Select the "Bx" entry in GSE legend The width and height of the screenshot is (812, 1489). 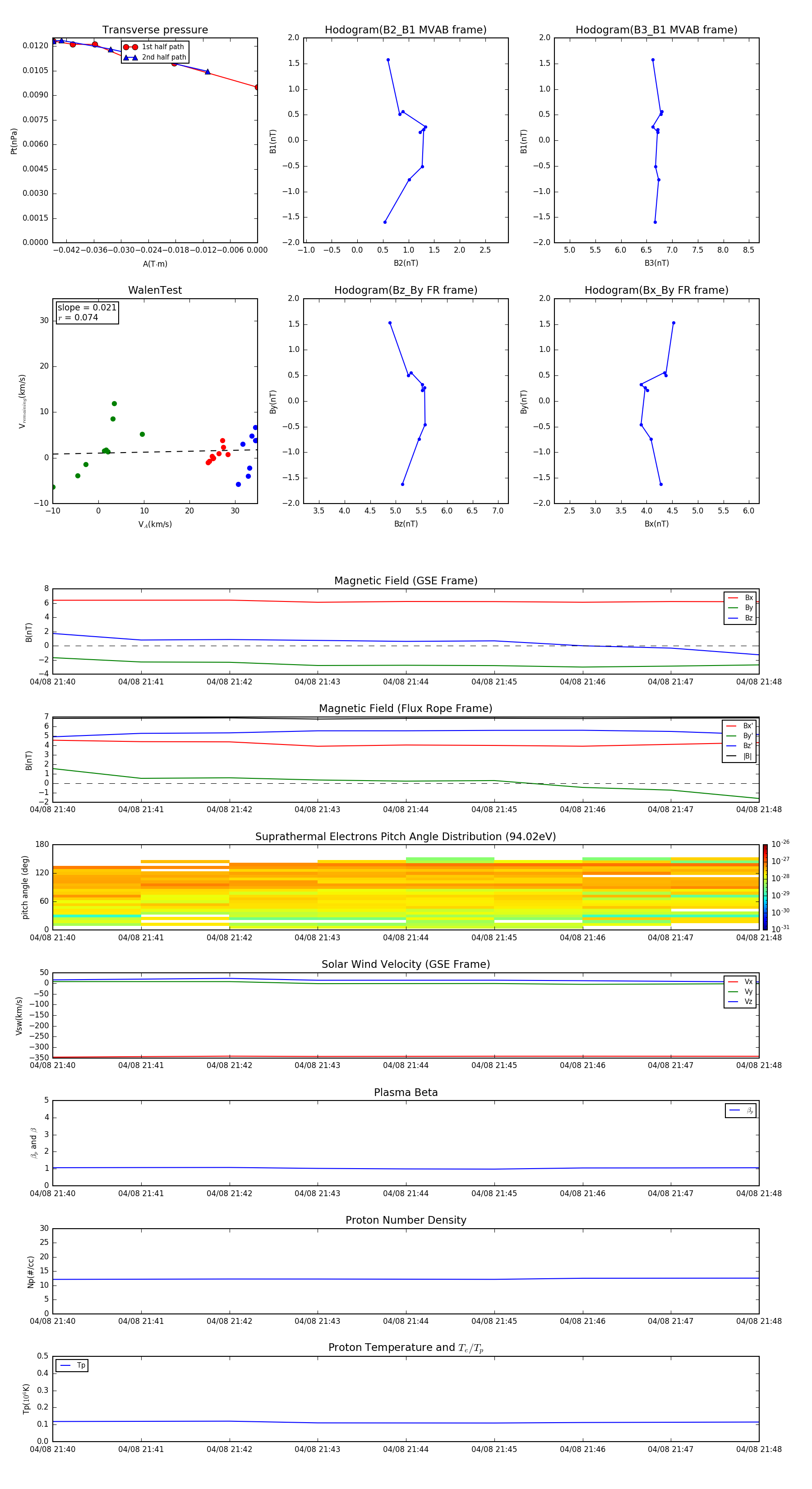[740, 598]
